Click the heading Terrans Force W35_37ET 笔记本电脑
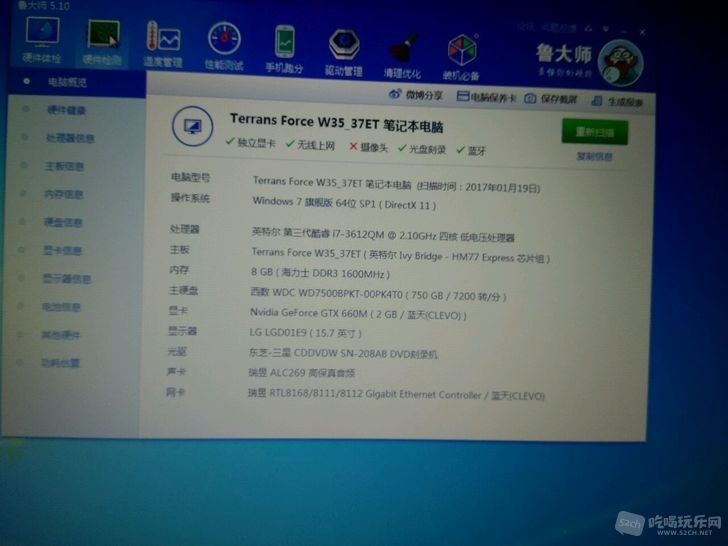 337,123
